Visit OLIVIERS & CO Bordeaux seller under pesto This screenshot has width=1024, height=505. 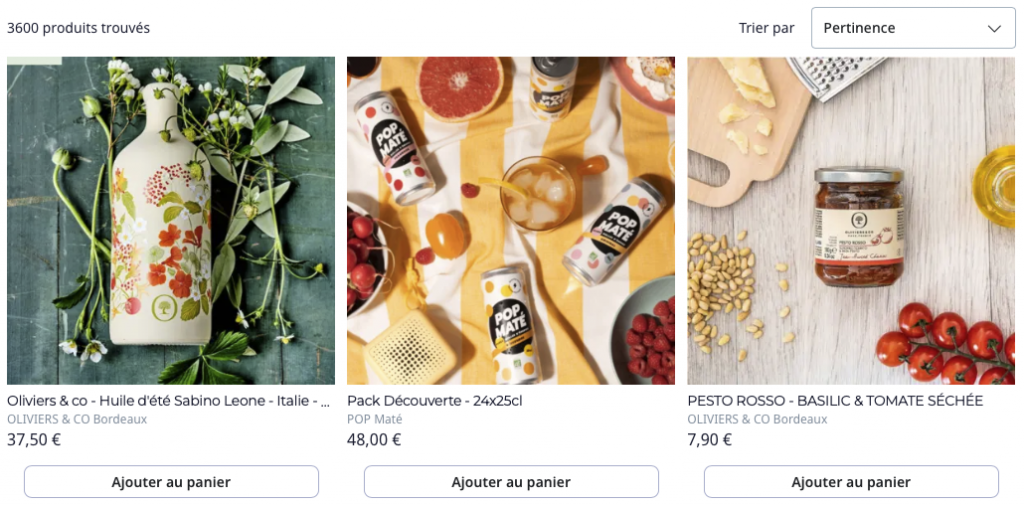757,419
